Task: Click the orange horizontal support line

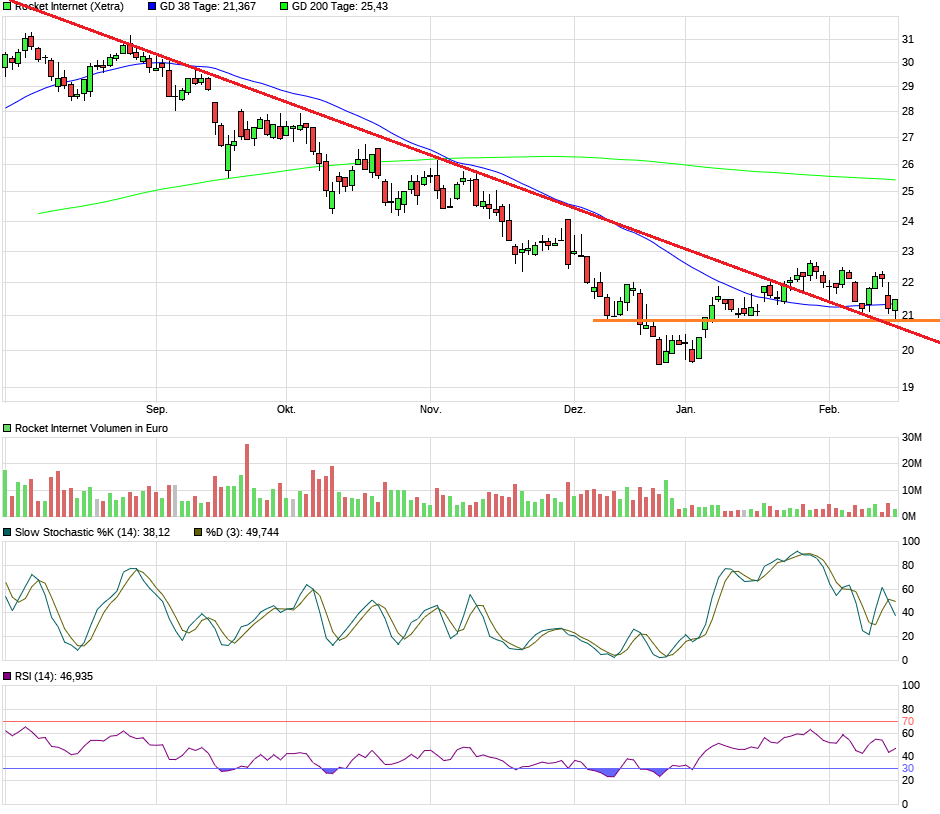Action: point(700,319)
